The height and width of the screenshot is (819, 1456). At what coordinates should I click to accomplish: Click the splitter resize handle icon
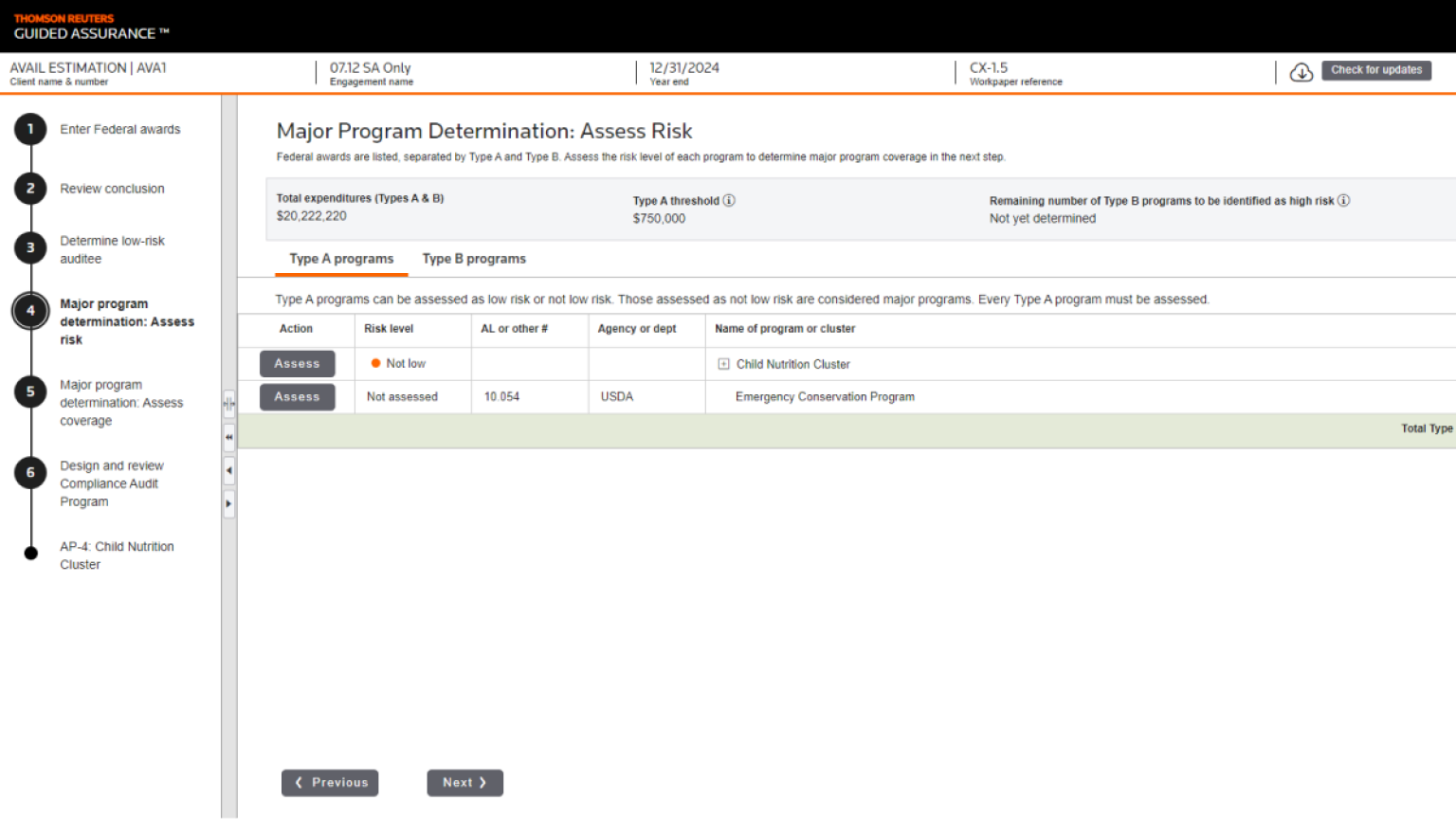228,404
